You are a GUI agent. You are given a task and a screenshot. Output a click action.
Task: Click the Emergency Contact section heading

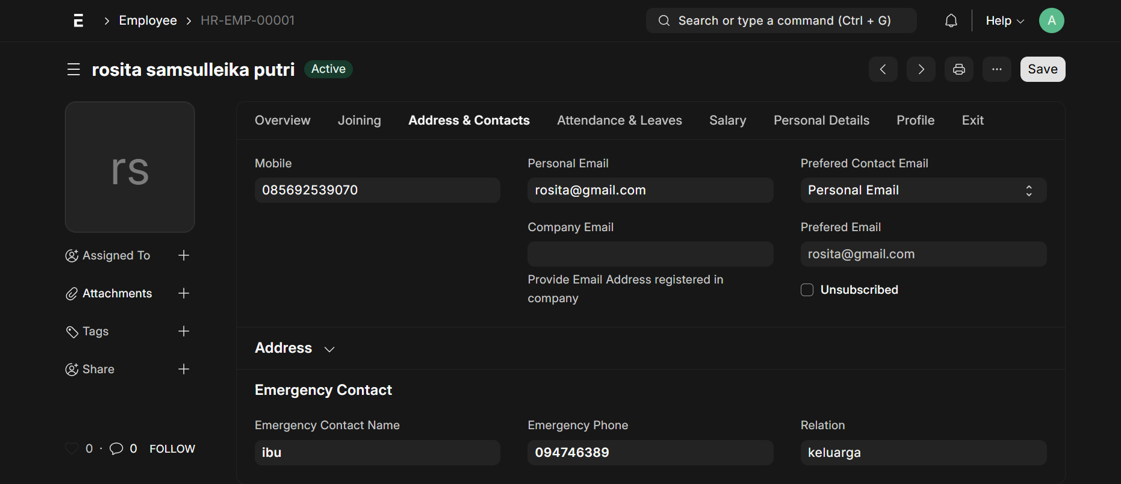click(323, 390)
